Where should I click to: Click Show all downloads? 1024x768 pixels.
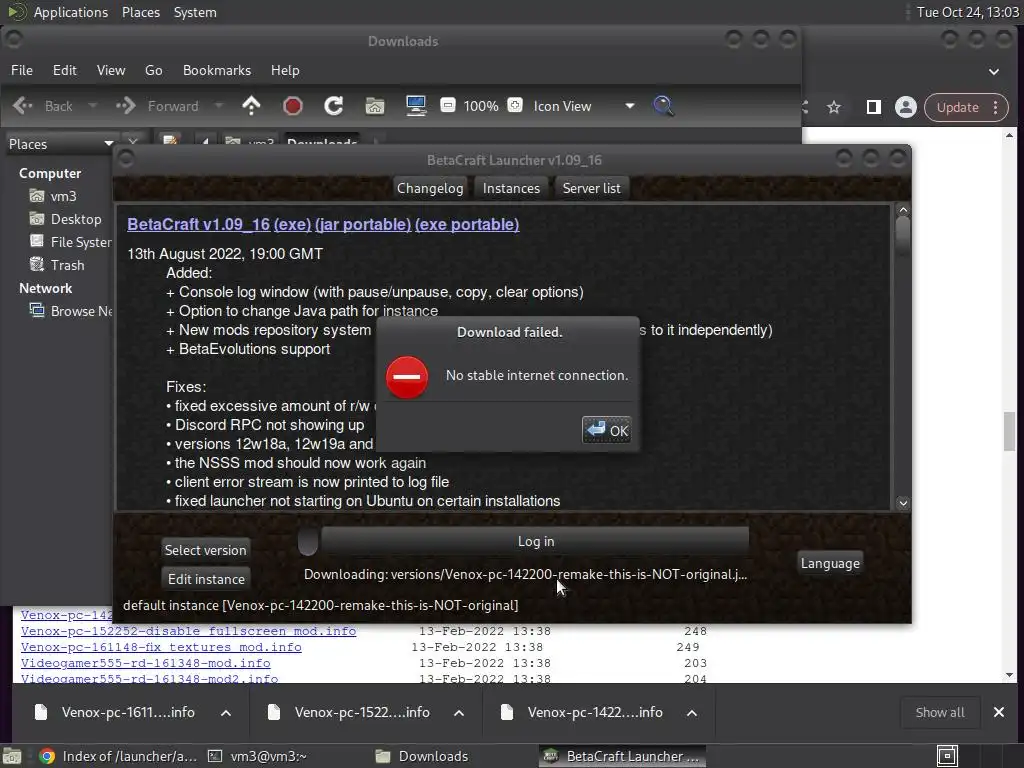(x=940, y=712)
